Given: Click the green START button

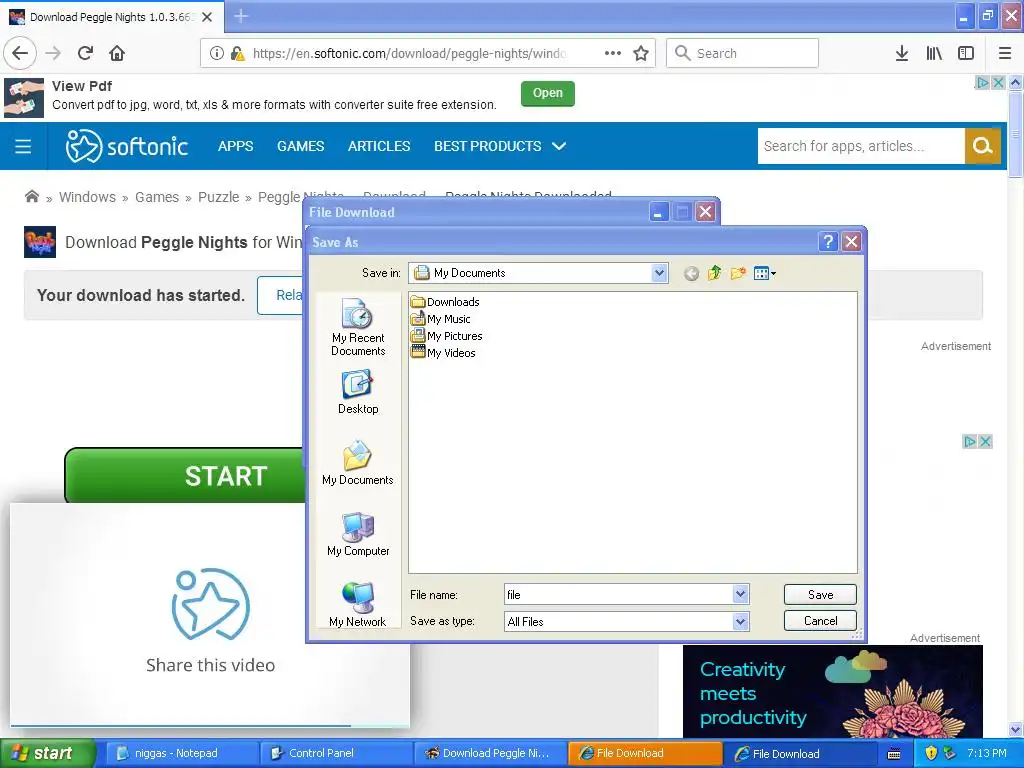Looking at the screenshot, I should pyautogui.click(x=185, y=475).
